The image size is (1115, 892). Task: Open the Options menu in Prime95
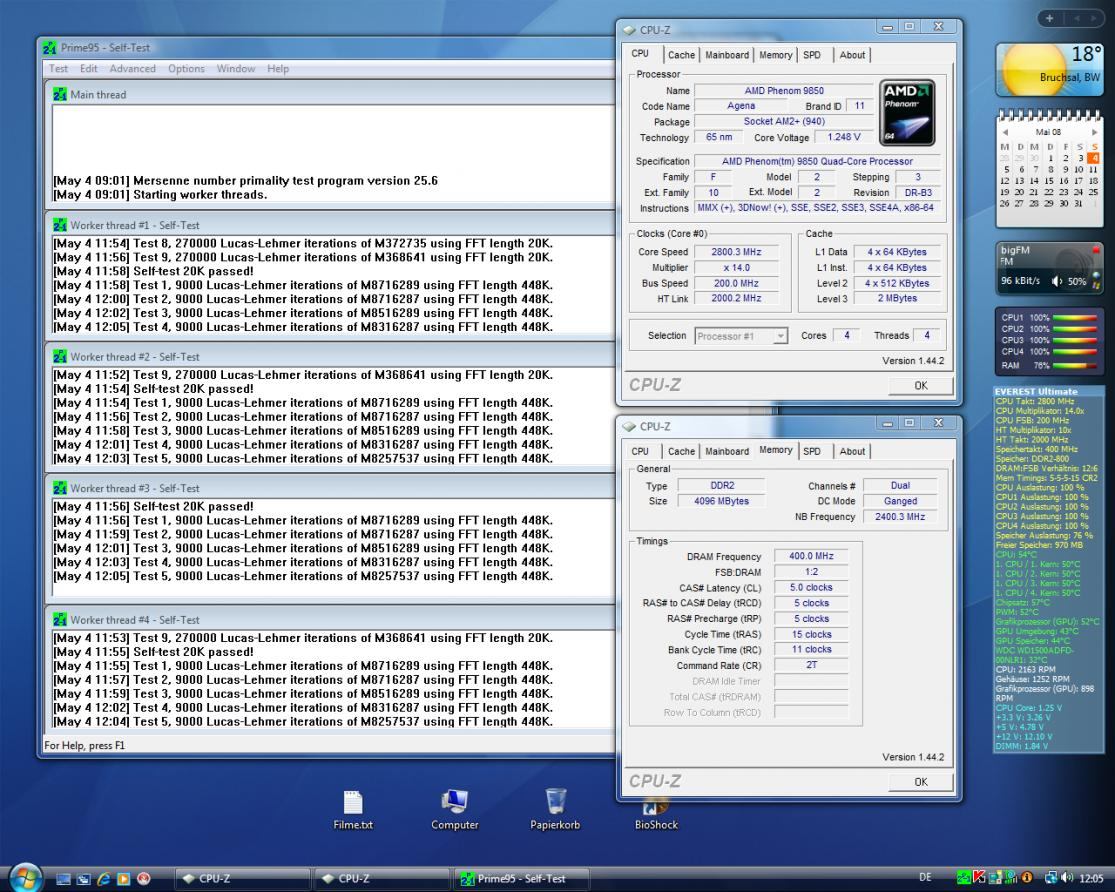pos(186,68)
